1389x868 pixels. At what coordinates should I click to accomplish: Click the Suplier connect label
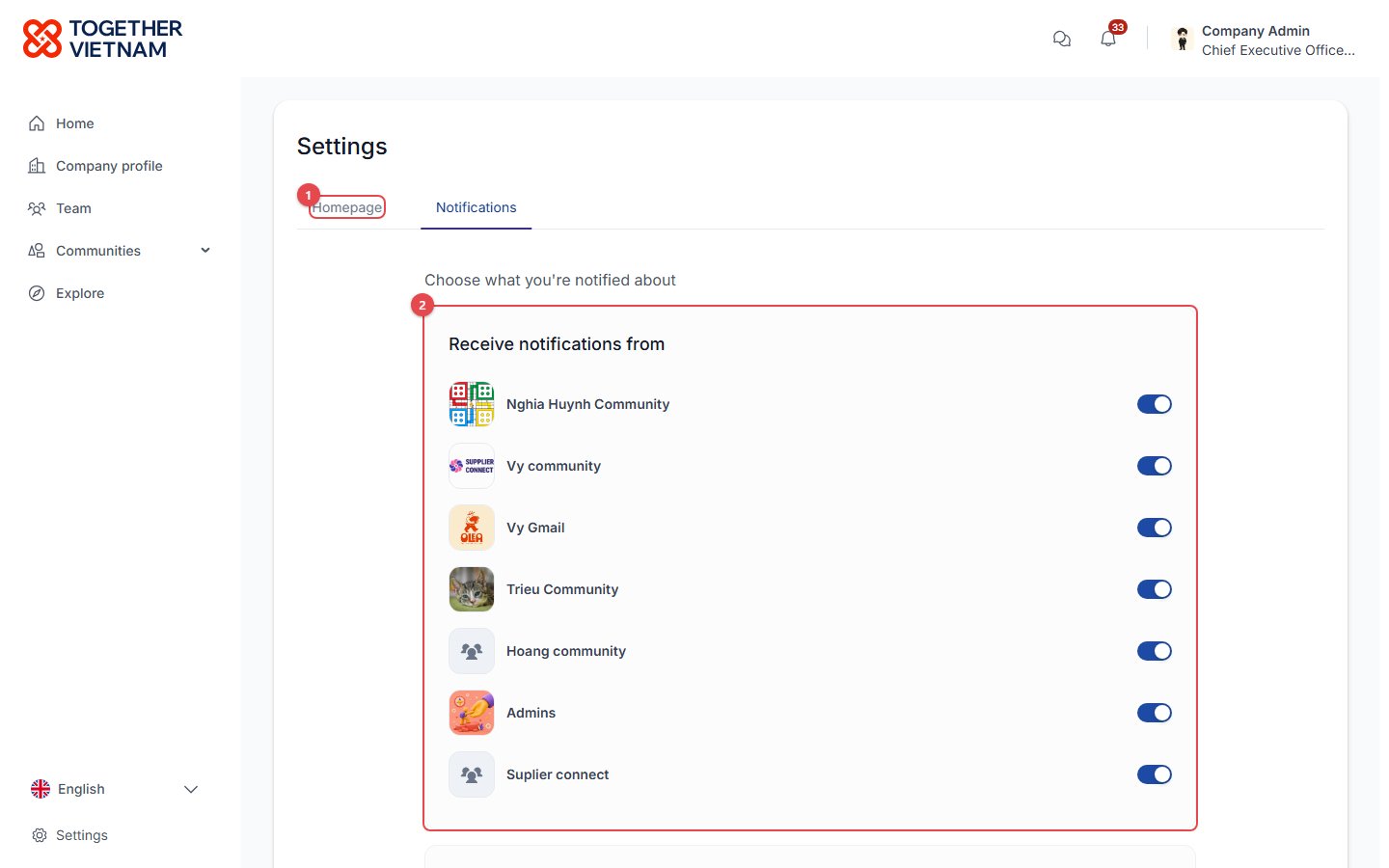coord(558,774)
